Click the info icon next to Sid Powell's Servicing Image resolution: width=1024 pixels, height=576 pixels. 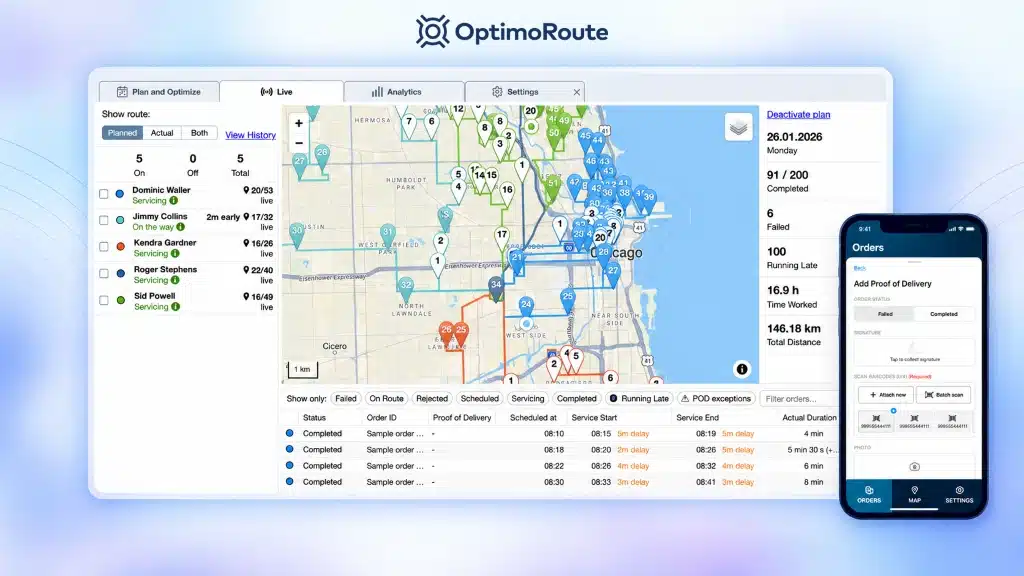click(x=175, y=307)
